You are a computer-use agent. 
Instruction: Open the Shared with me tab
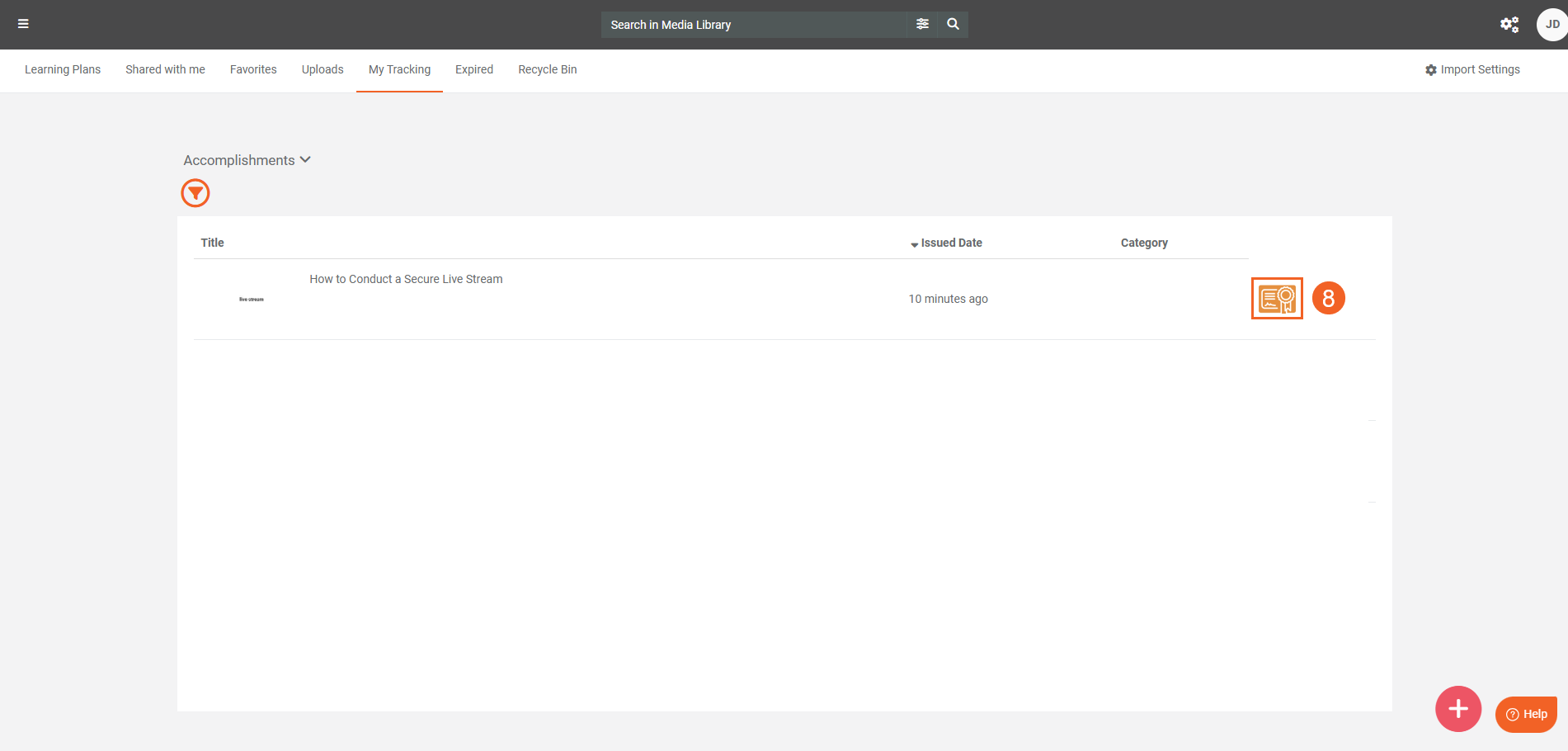pos(165,69)
